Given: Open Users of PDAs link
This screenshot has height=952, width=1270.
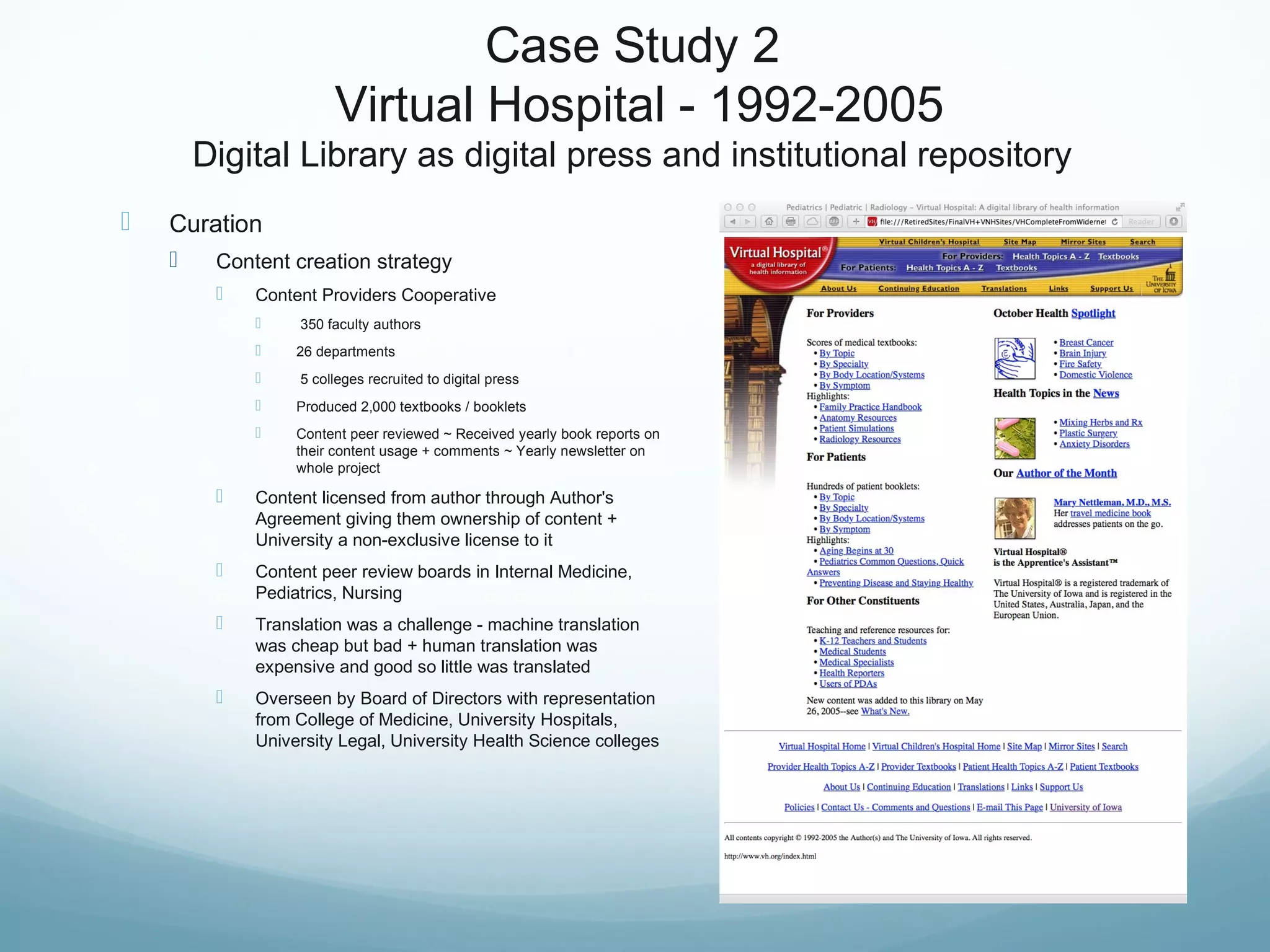Looking at the screenshot, I should pyautogui.click(x=848, y=684).
